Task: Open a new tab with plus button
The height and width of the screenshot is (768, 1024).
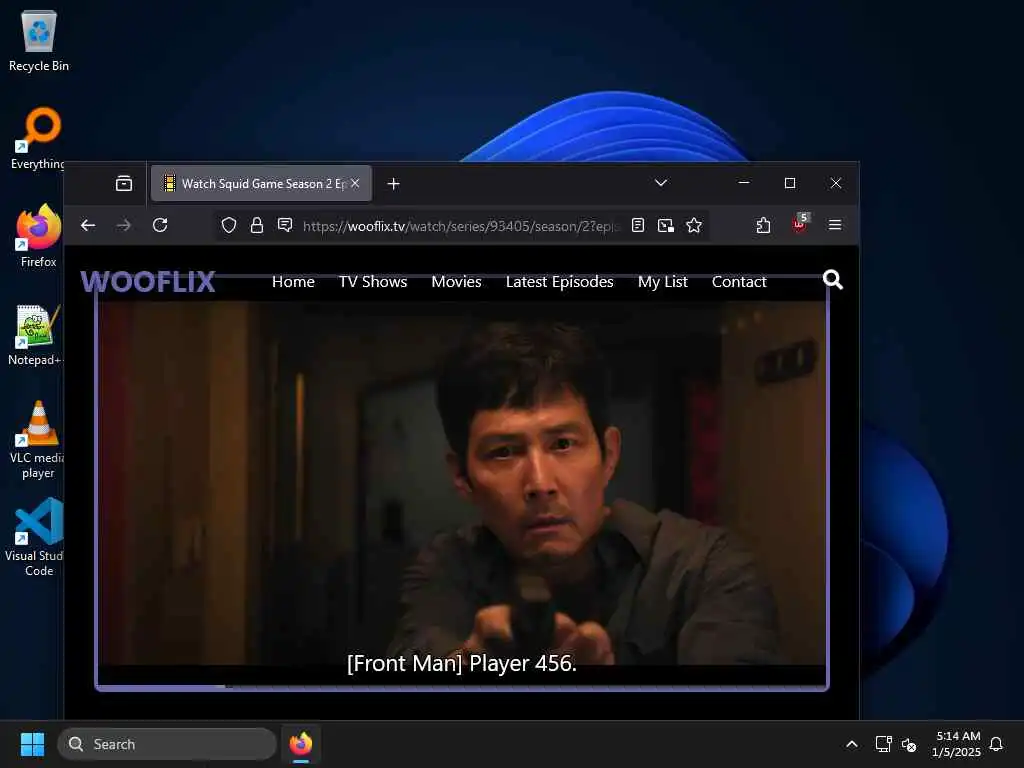Action: (393, 184)
